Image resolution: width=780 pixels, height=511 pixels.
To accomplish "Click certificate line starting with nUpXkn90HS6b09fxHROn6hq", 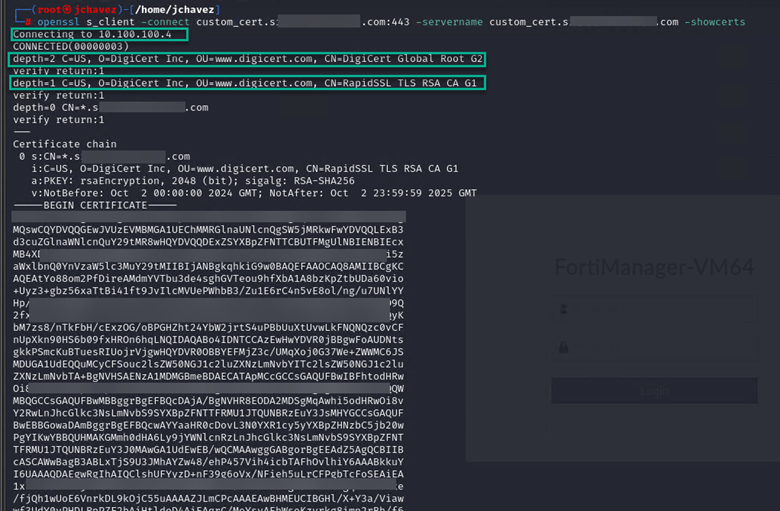I will [208, 339].
